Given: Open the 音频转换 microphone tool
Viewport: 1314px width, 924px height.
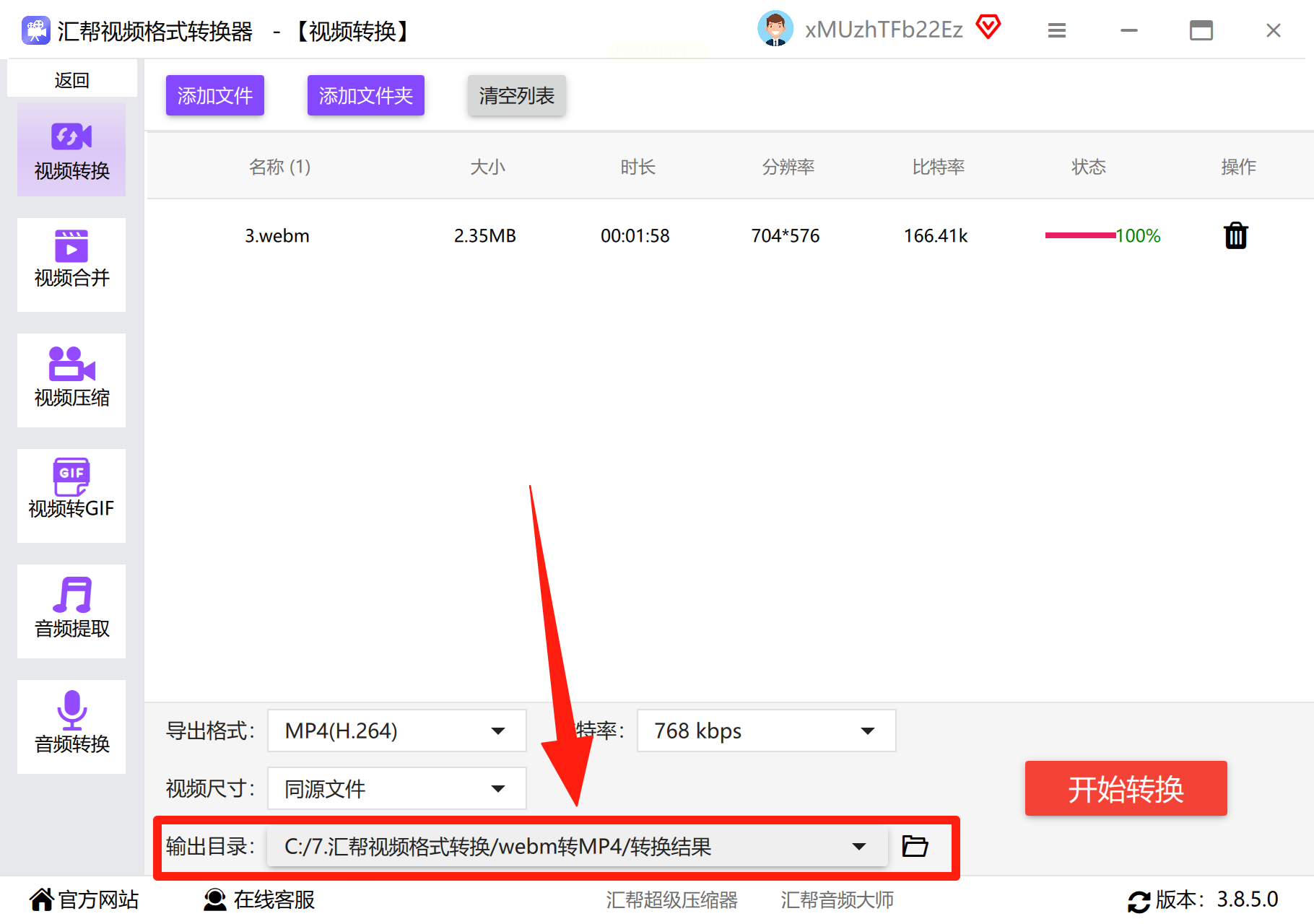Looking at the screenshot, I should point(71,727).
